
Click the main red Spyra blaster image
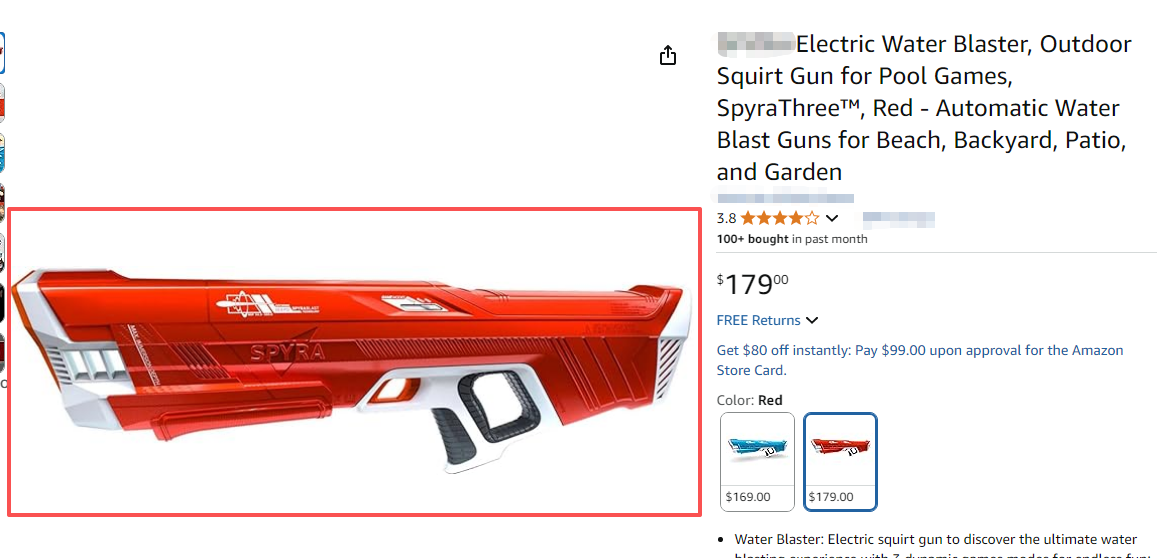coord(354,362)
